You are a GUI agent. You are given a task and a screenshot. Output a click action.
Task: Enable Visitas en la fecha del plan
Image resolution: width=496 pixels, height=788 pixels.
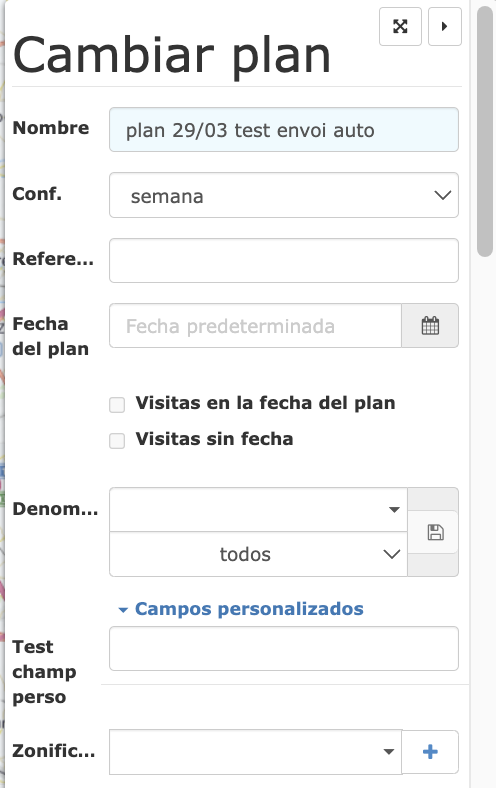(117, 405)
